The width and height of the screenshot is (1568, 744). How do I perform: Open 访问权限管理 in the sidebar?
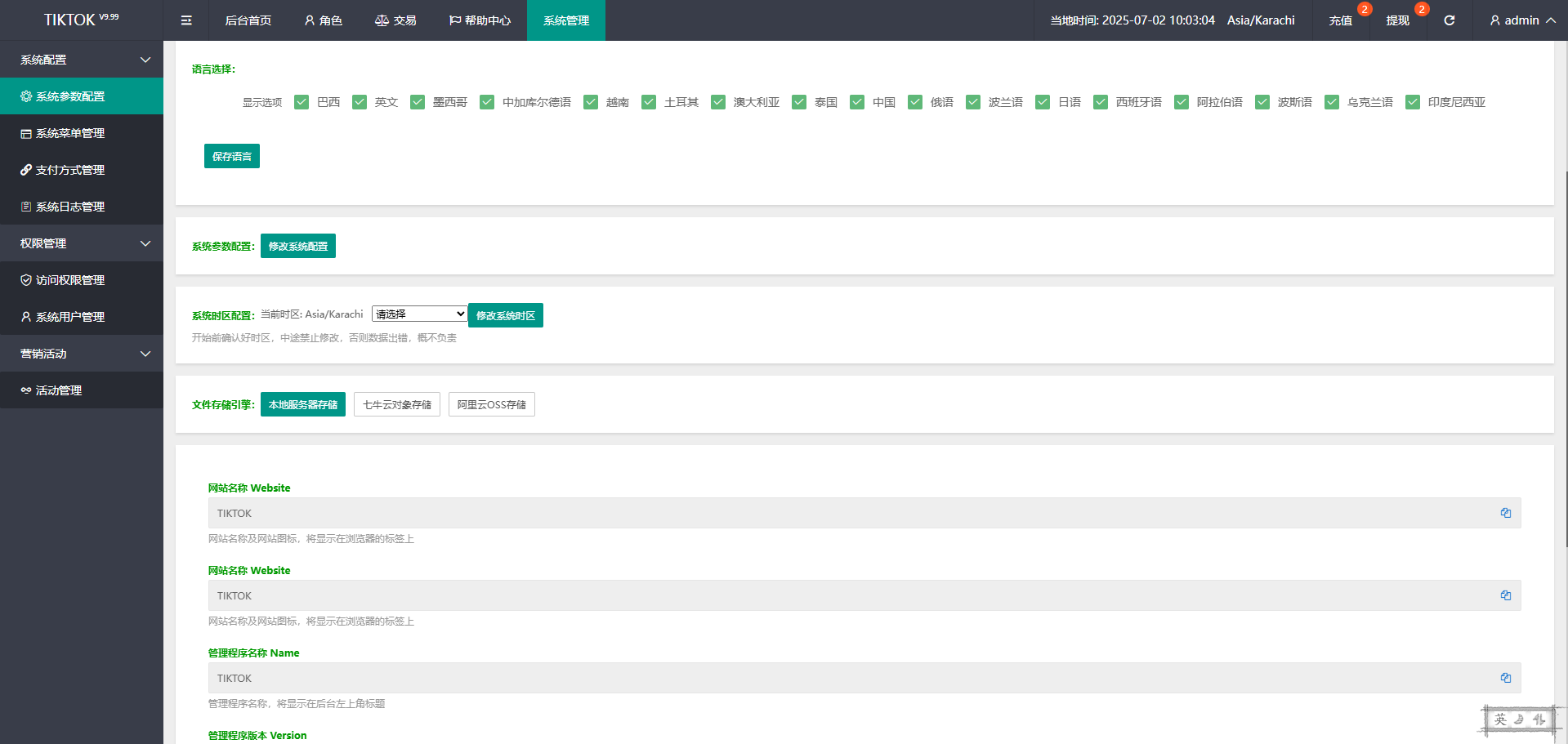[70, 280]
